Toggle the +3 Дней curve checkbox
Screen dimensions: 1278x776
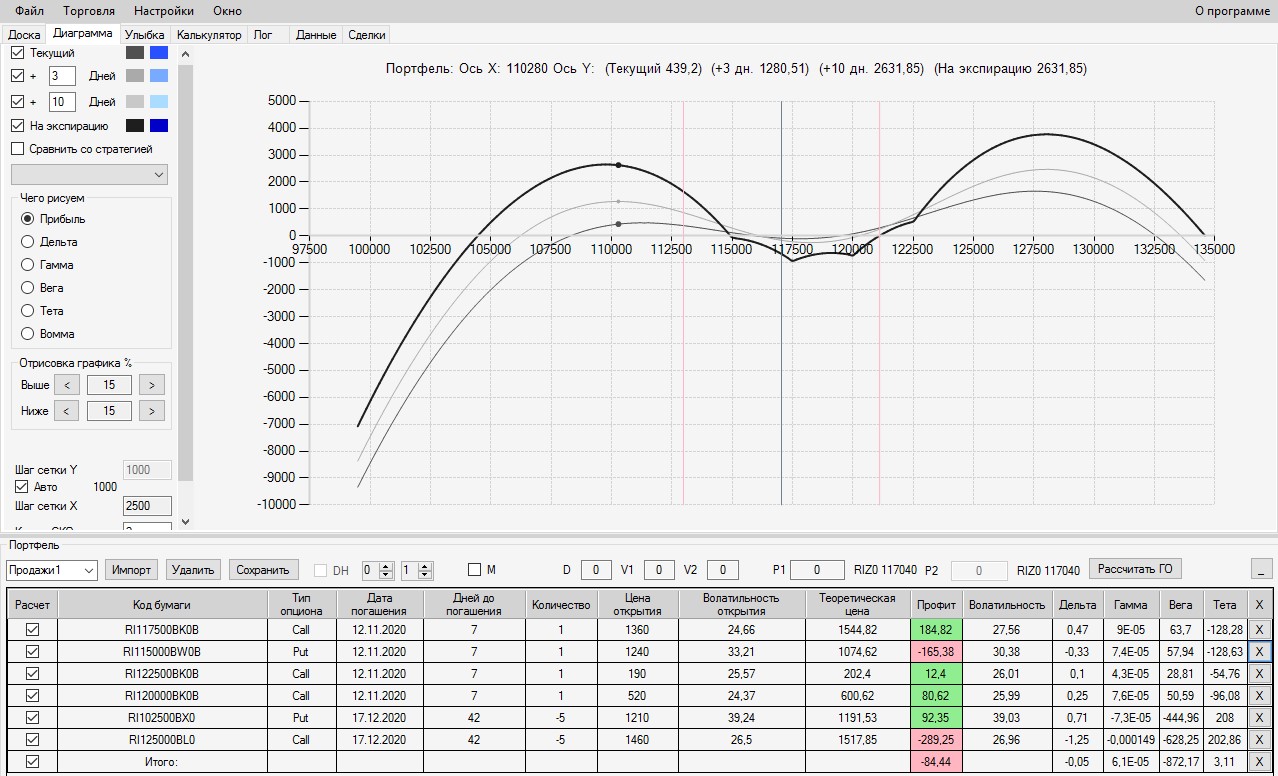tap(17, 76)
